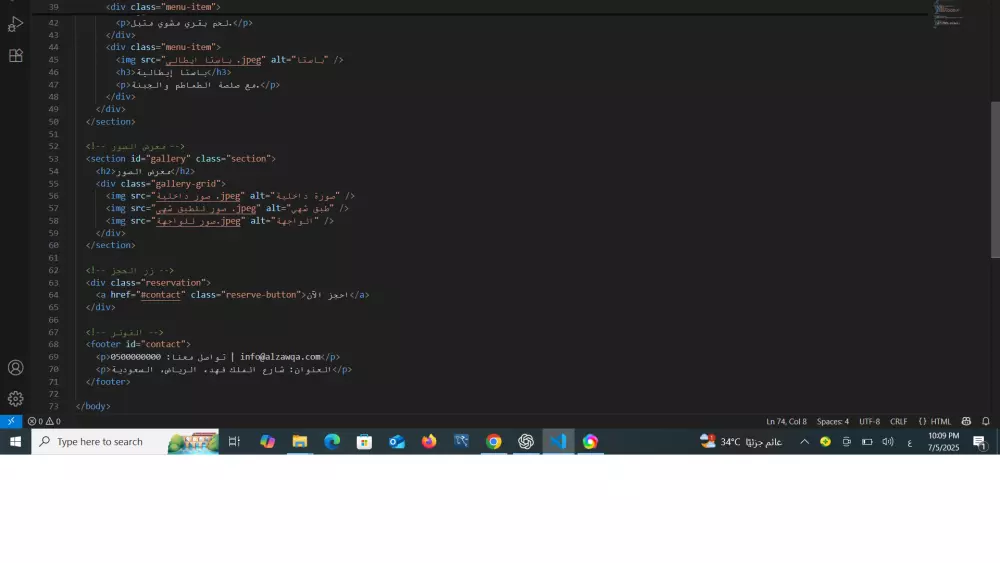Switch the input language indicator

909,442
